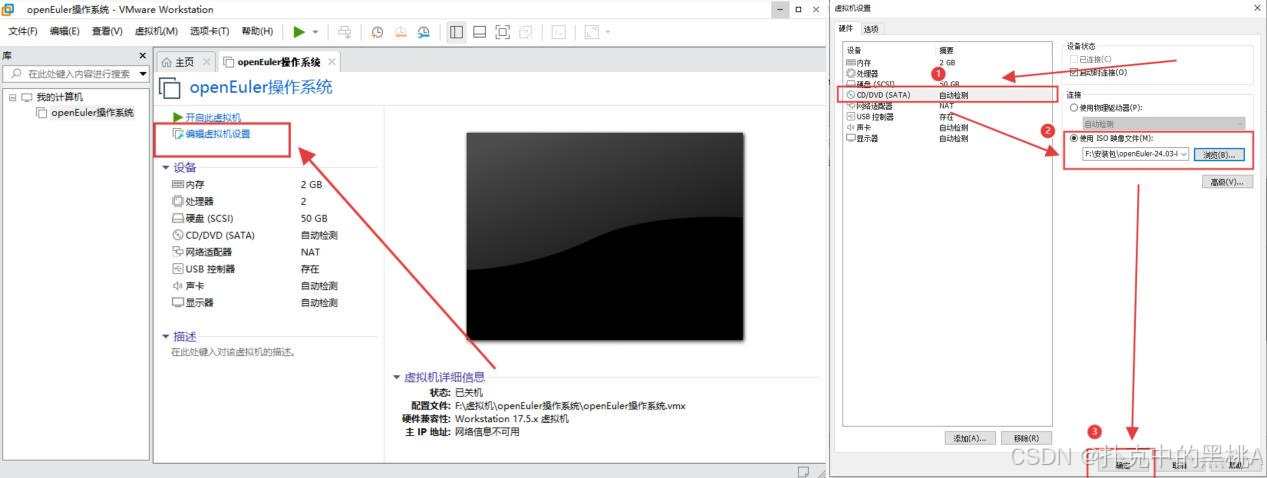Viewport: 1267px width, 478px height.
Task: Click the black VM screen thumbnail
Action: (606, 237)
